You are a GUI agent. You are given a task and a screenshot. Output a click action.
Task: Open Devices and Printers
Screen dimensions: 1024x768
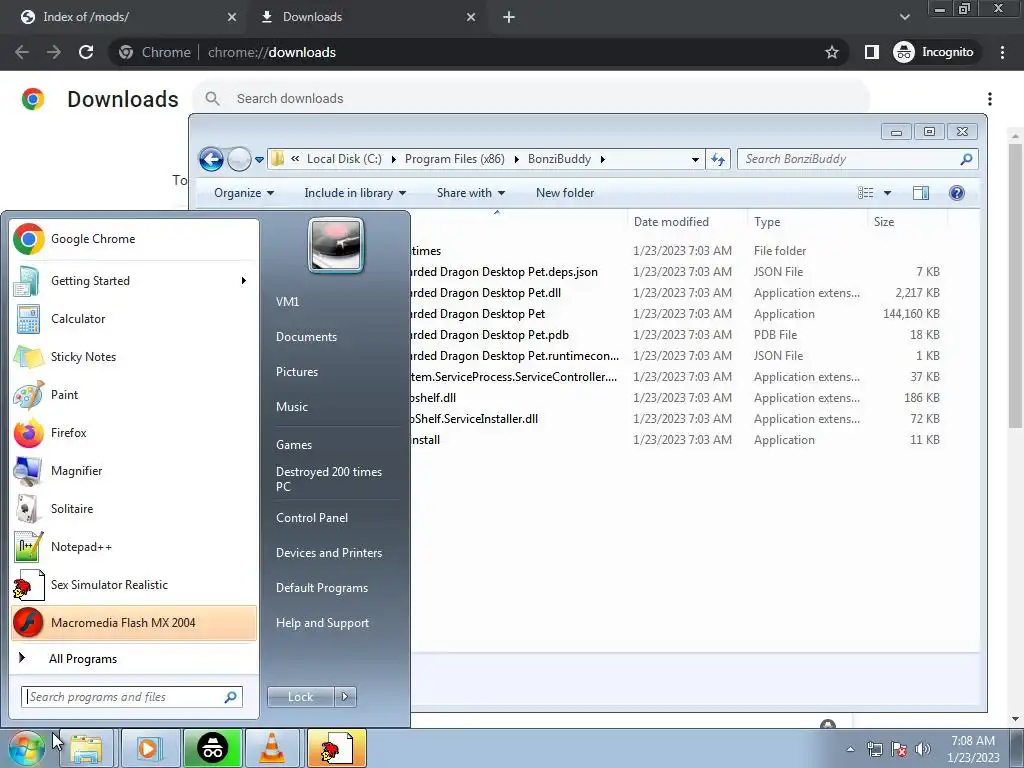coord(328,553)
